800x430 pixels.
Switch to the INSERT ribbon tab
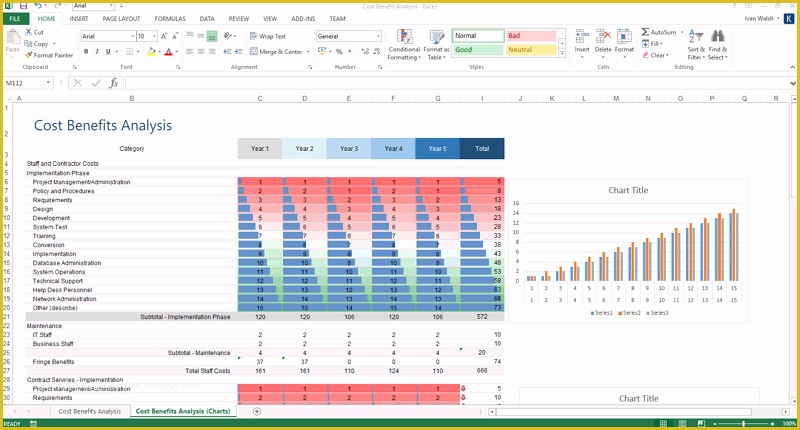pyautogui.click(x=79, y=18)
